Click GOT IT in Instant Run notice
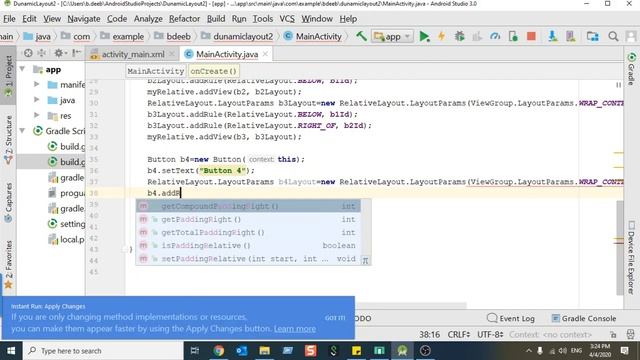This screenshot has width=640, height=360. (x=335, y=318)
